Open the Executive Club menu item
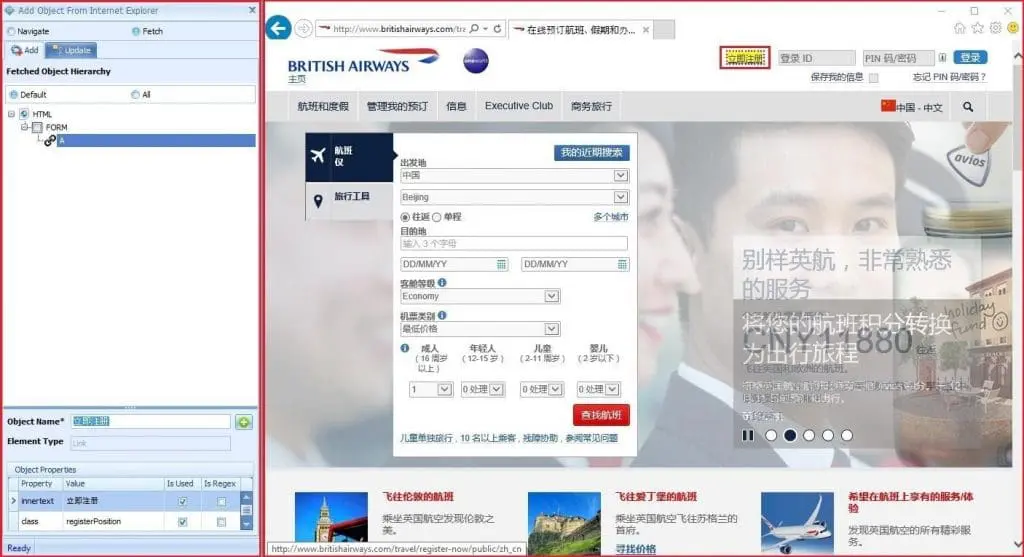Screen dimensions: 1024x557 [518, 106]
